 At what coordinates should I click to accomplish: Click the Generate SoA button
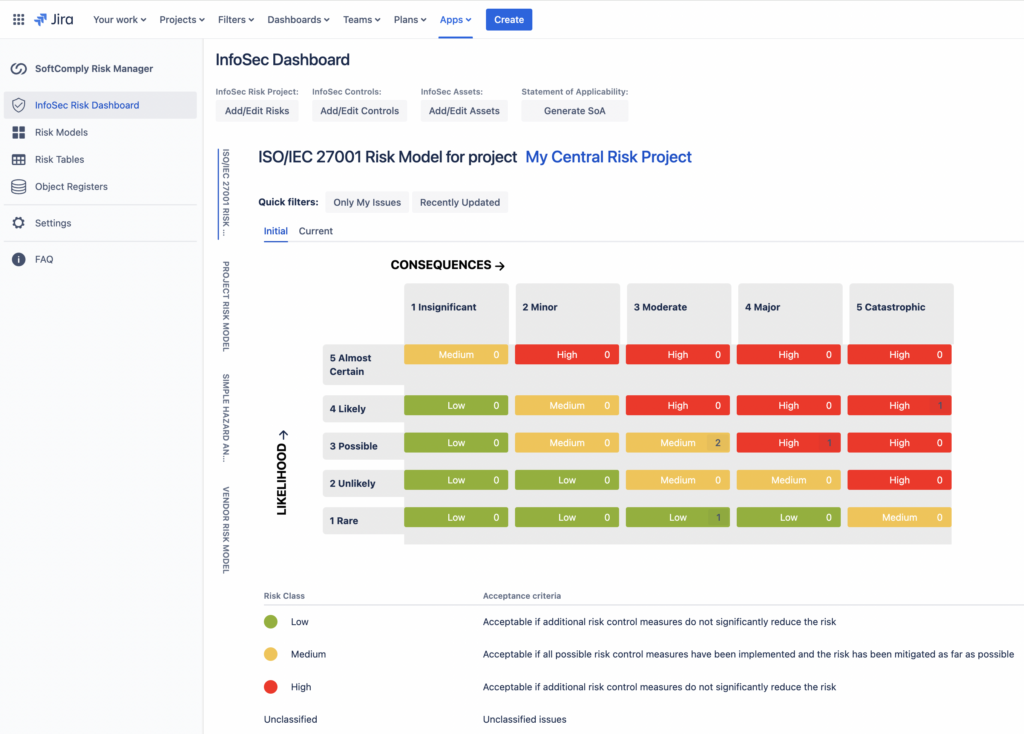[x=574, y=110]
